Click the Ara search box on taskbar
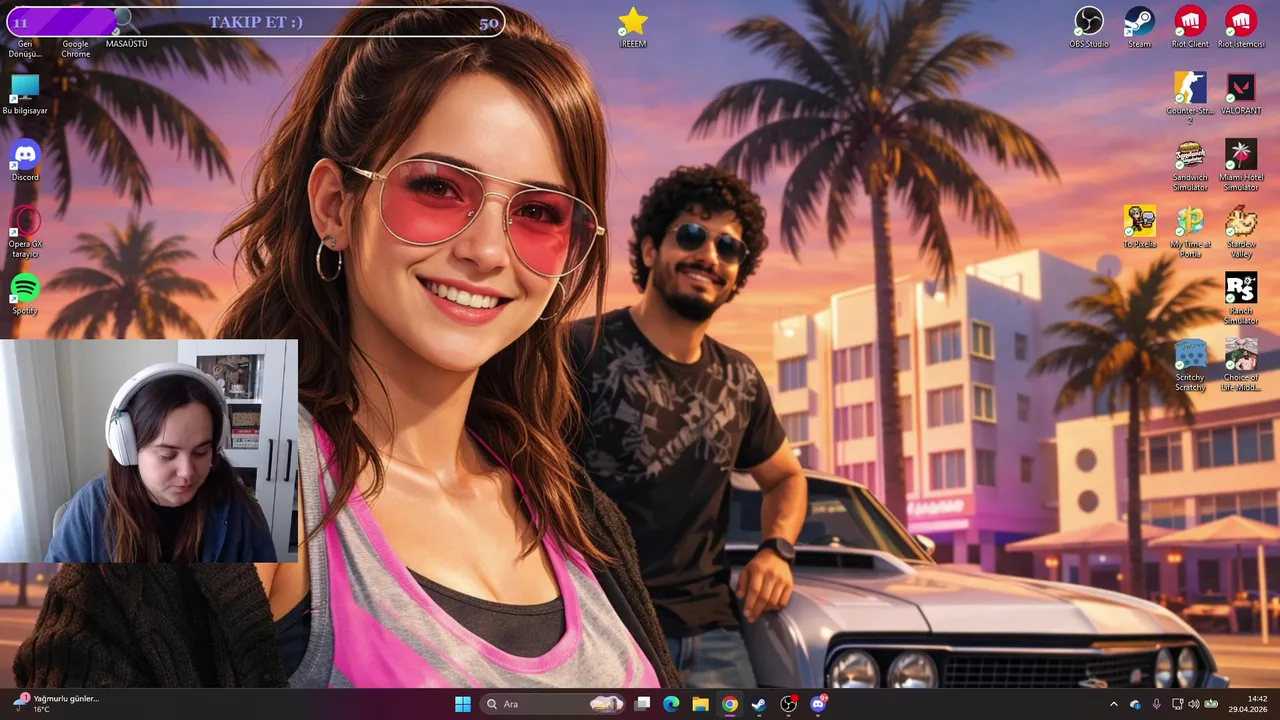 coord(552,704)
